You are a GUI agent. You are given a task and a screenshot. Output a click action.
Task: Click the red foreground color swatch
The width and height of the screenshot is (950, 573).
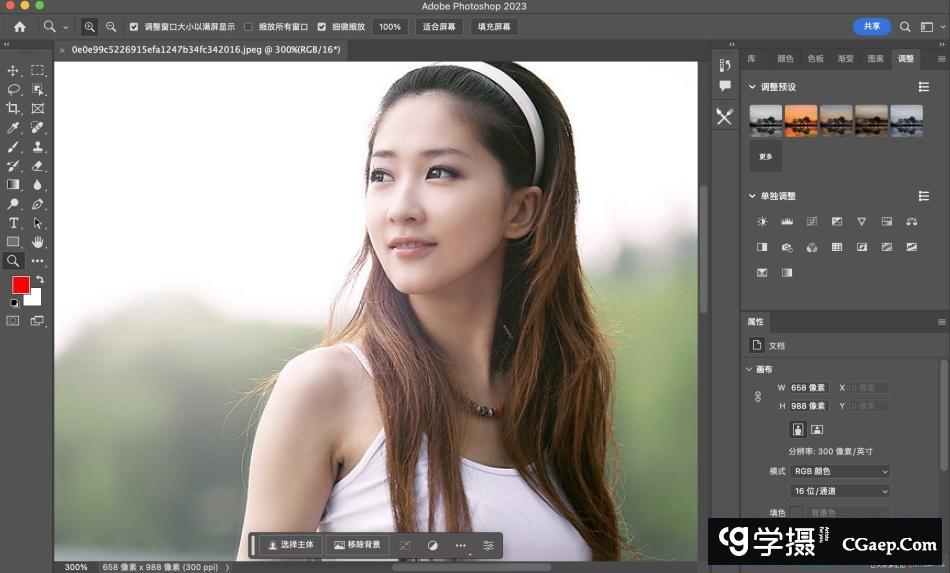click(x=21, y=285)
